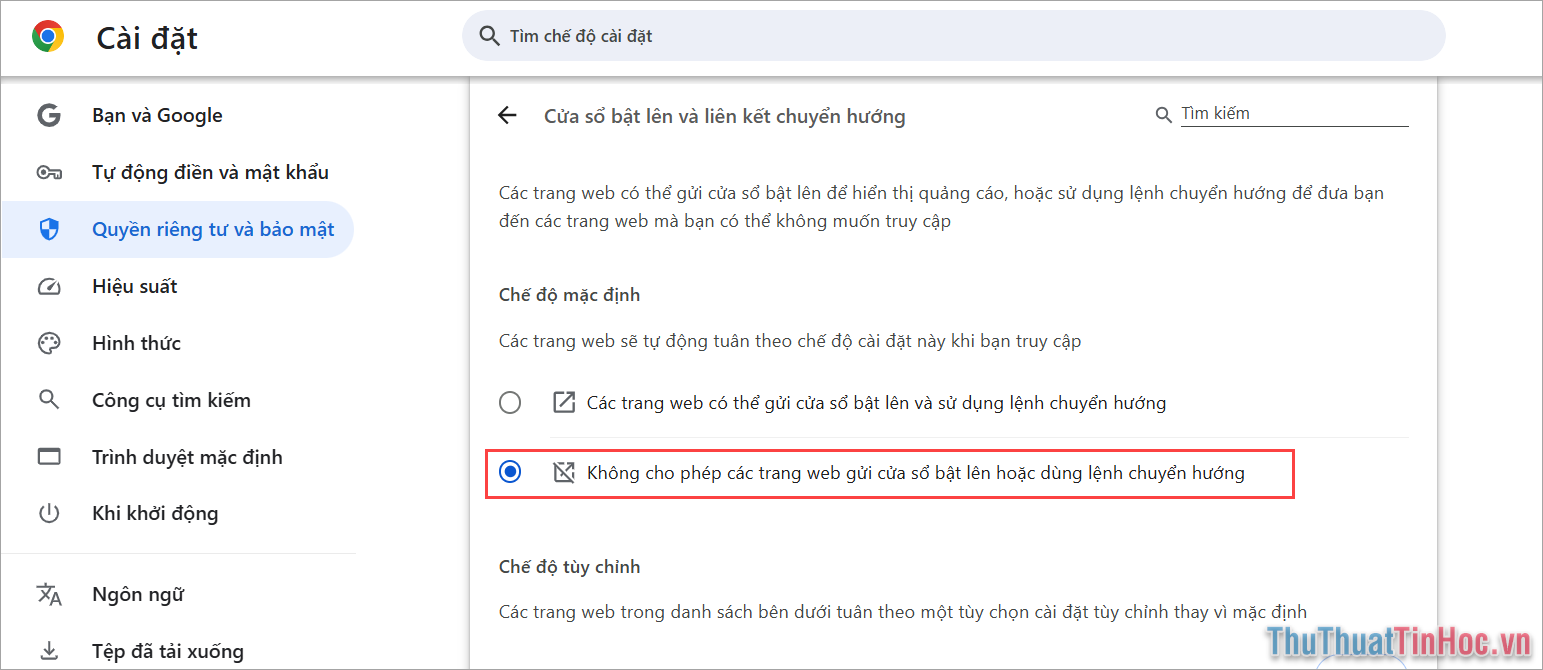
Task: Click the Chrome logo in the header
Action: click(x=46, y=37)
